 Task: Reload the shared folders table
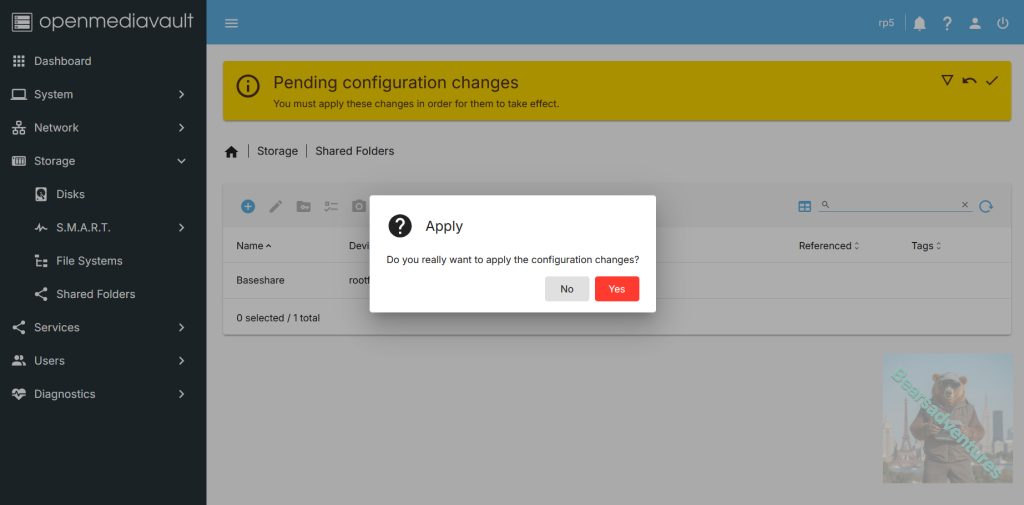click(x=986, y=206)
